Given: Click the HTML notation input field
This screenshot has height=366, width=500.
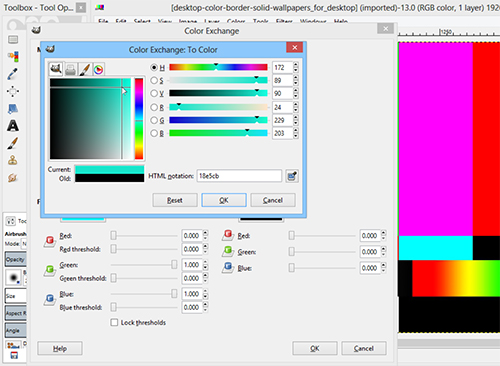Looking at the screenshot, I should 239,176.
